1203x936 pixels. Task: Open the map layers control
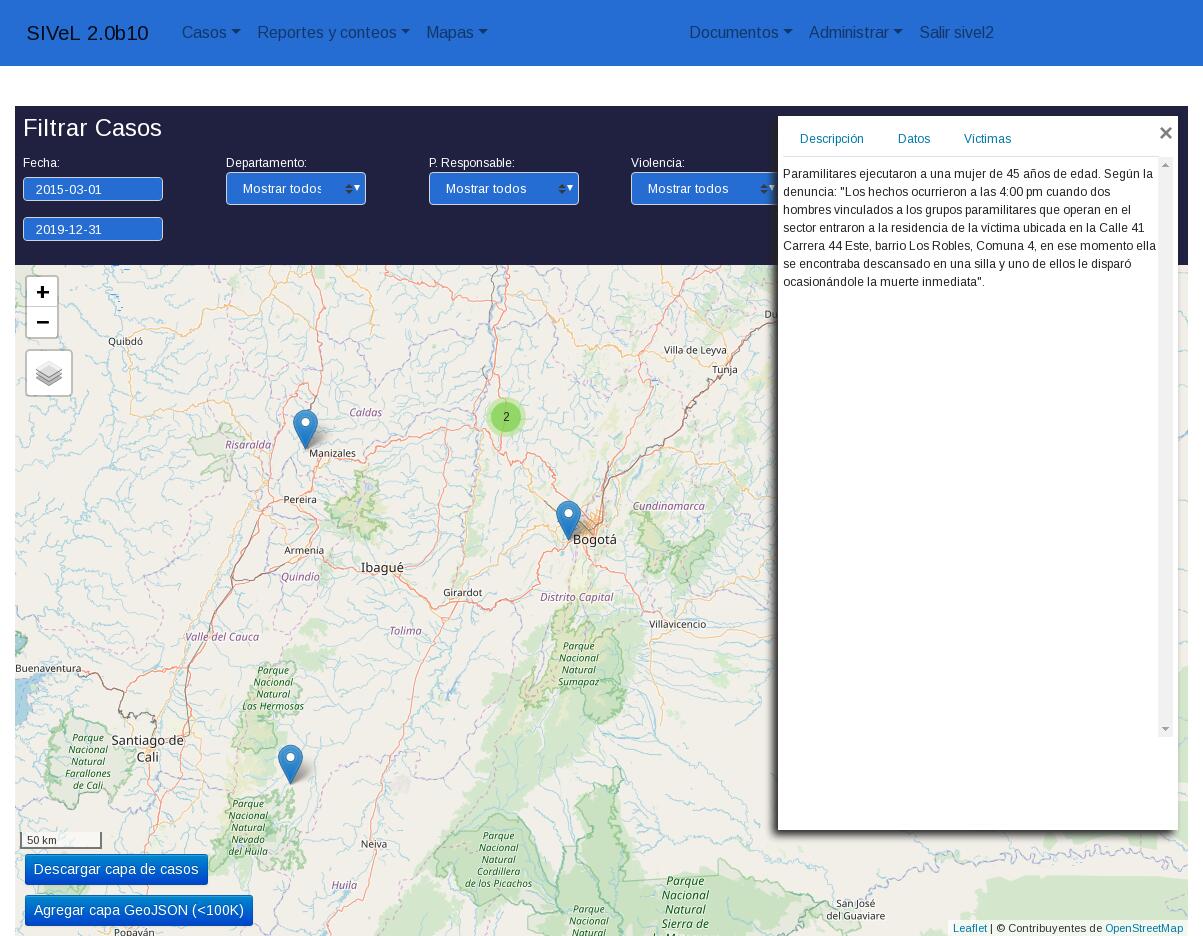click(x=49, y=373)
